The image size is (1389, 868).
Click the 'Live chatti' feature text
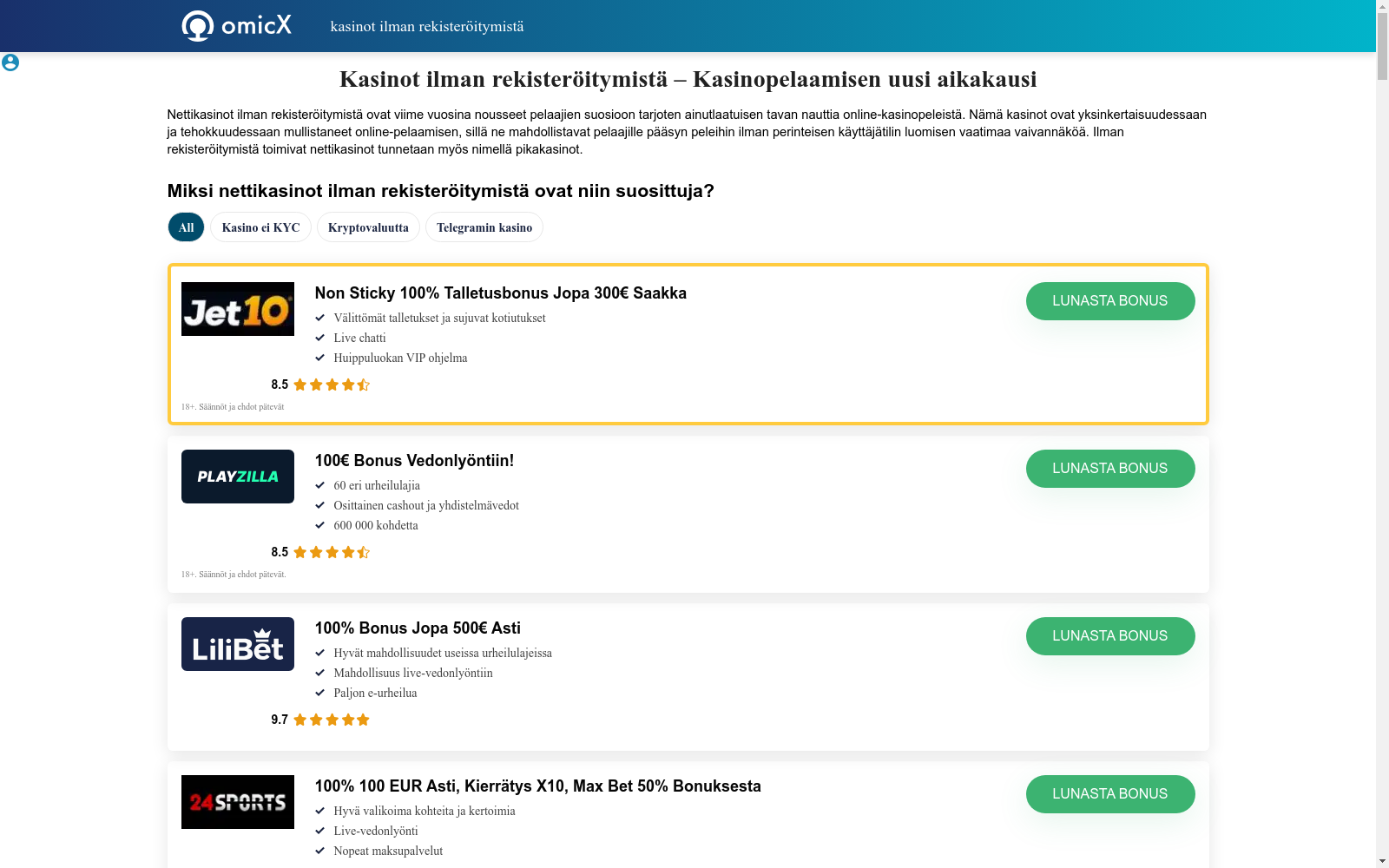[x=360, y=338]
